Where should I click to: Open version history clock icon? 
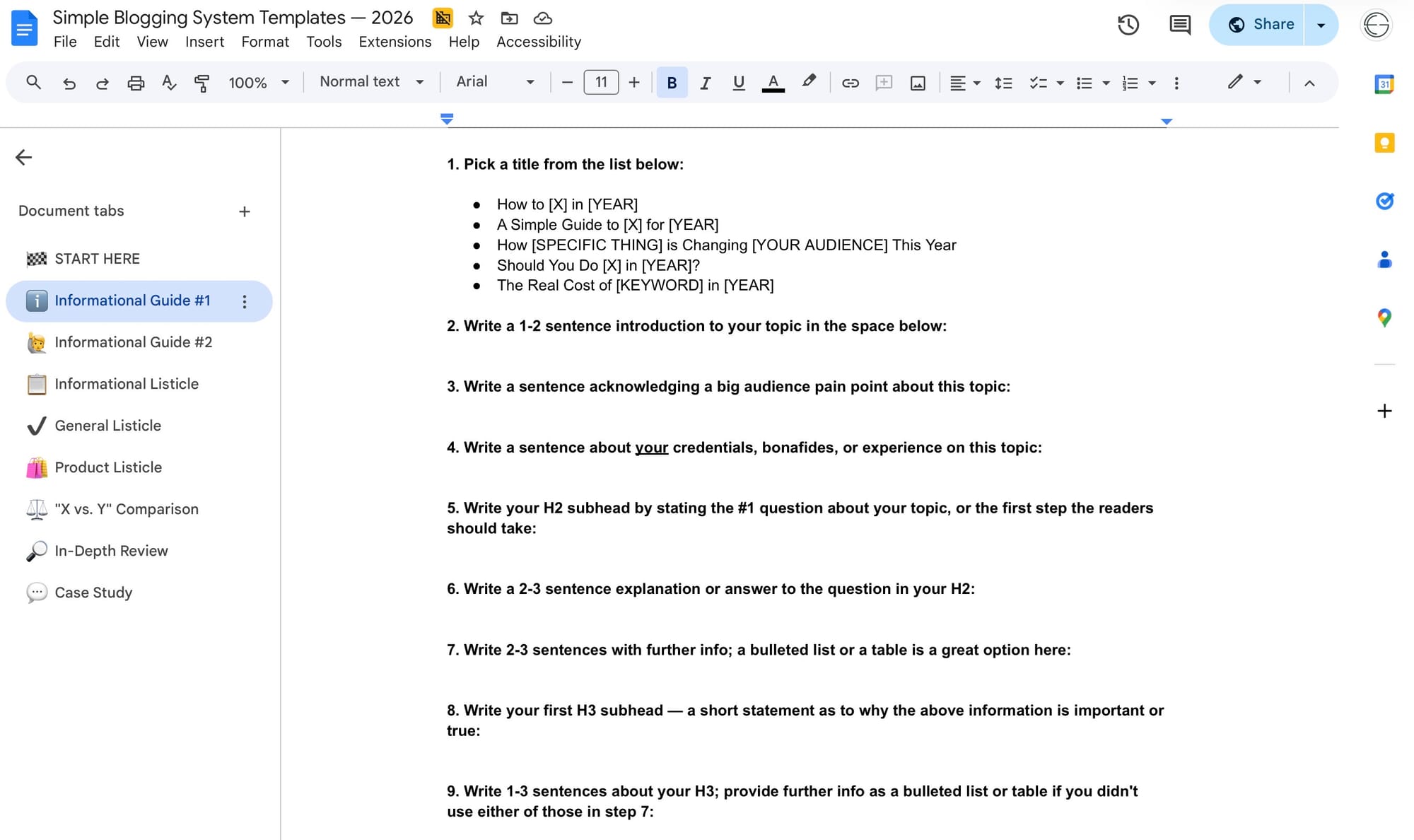1128,25
